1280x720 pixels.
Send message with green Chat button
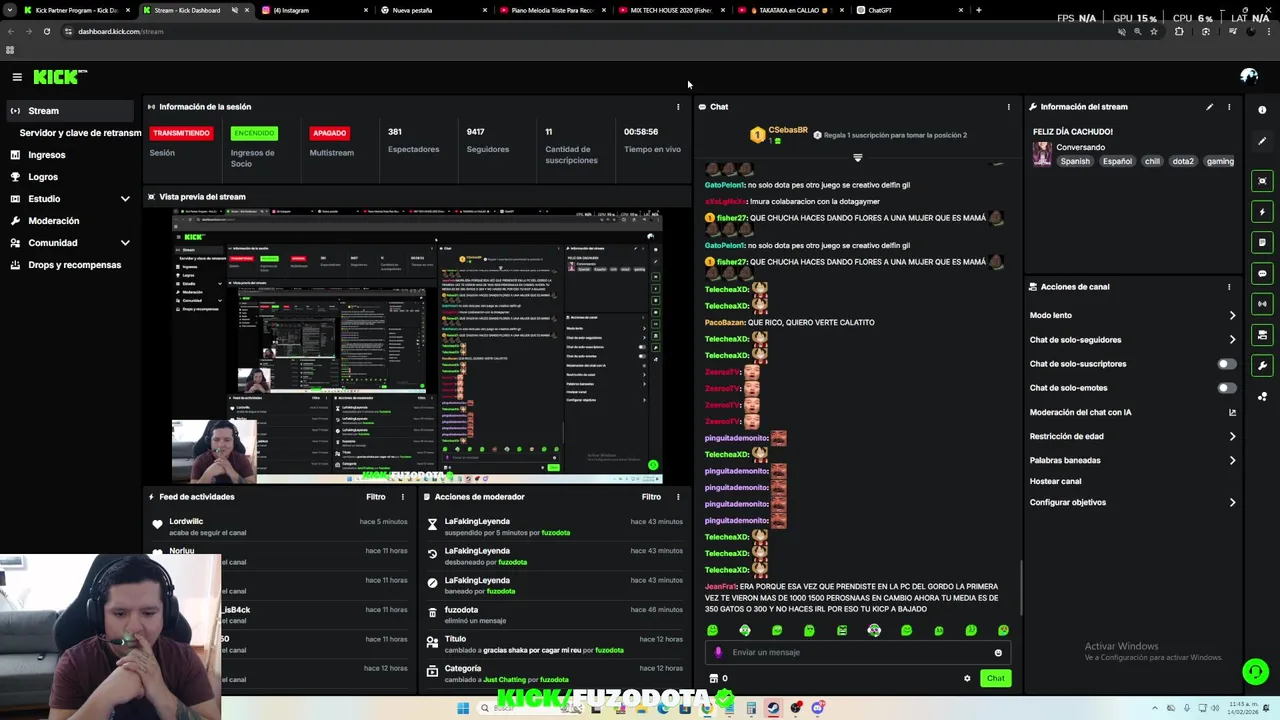[x=995, y=679]
